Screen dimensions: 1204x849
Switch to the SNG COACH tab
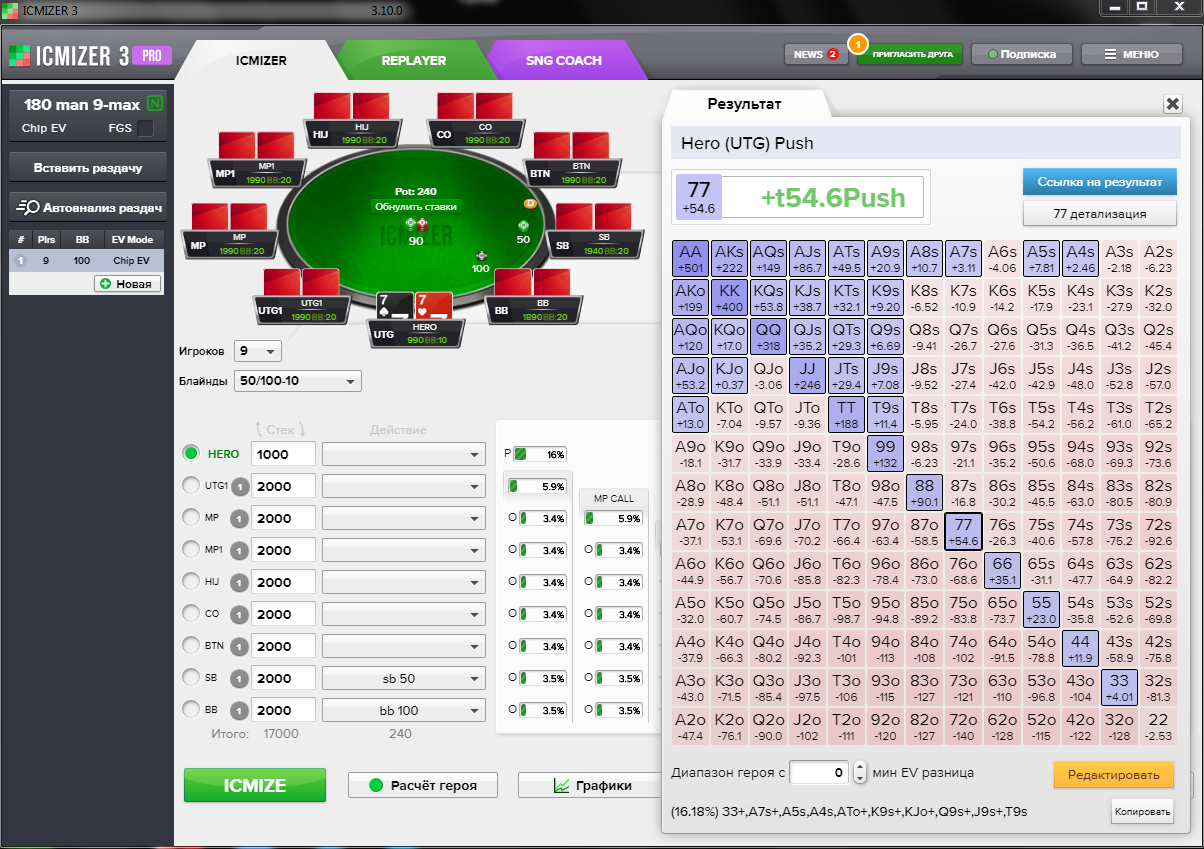click(564, 60)
